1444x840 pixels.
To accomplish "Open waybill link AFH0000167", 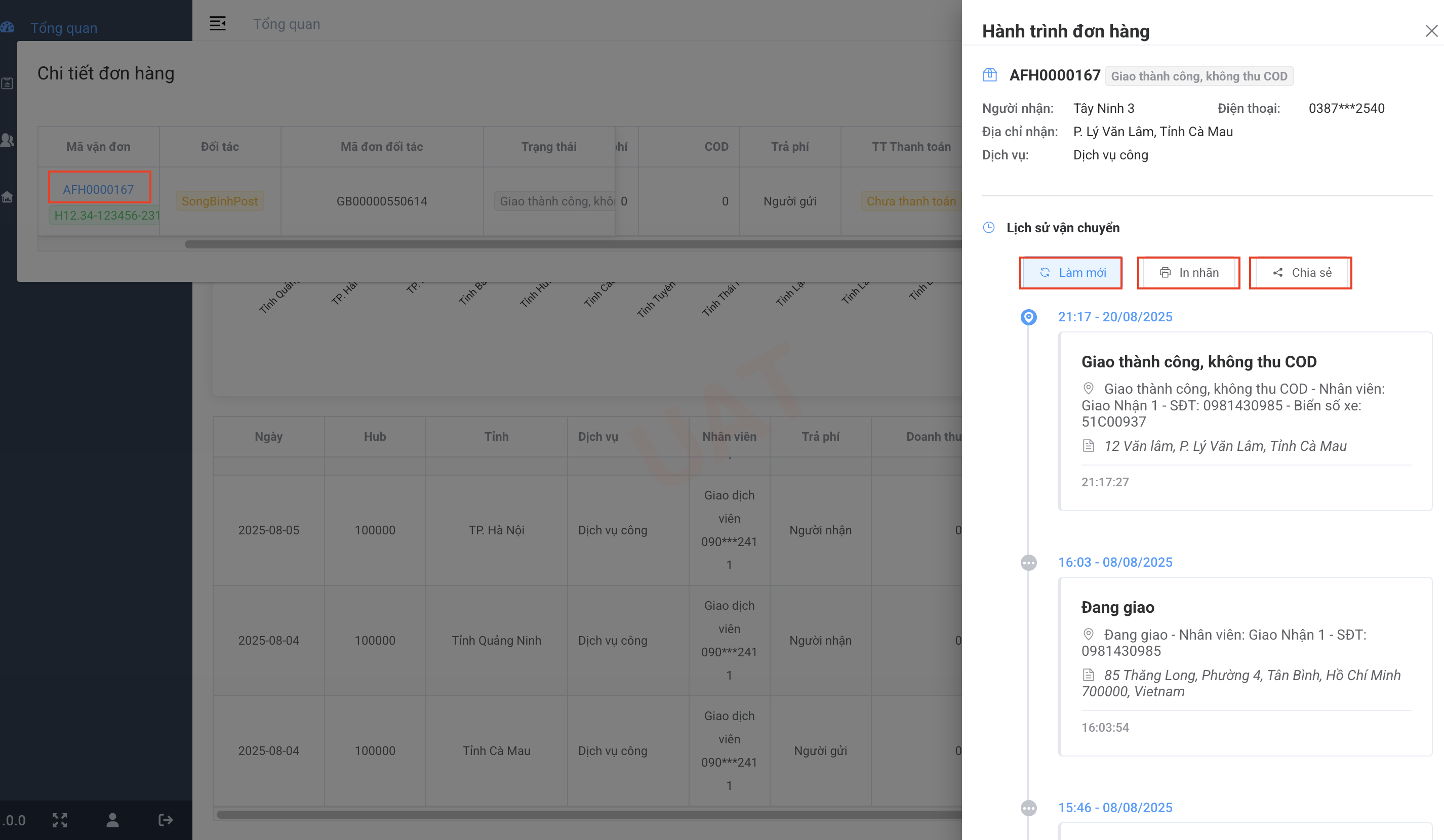I will coord(98,190).
